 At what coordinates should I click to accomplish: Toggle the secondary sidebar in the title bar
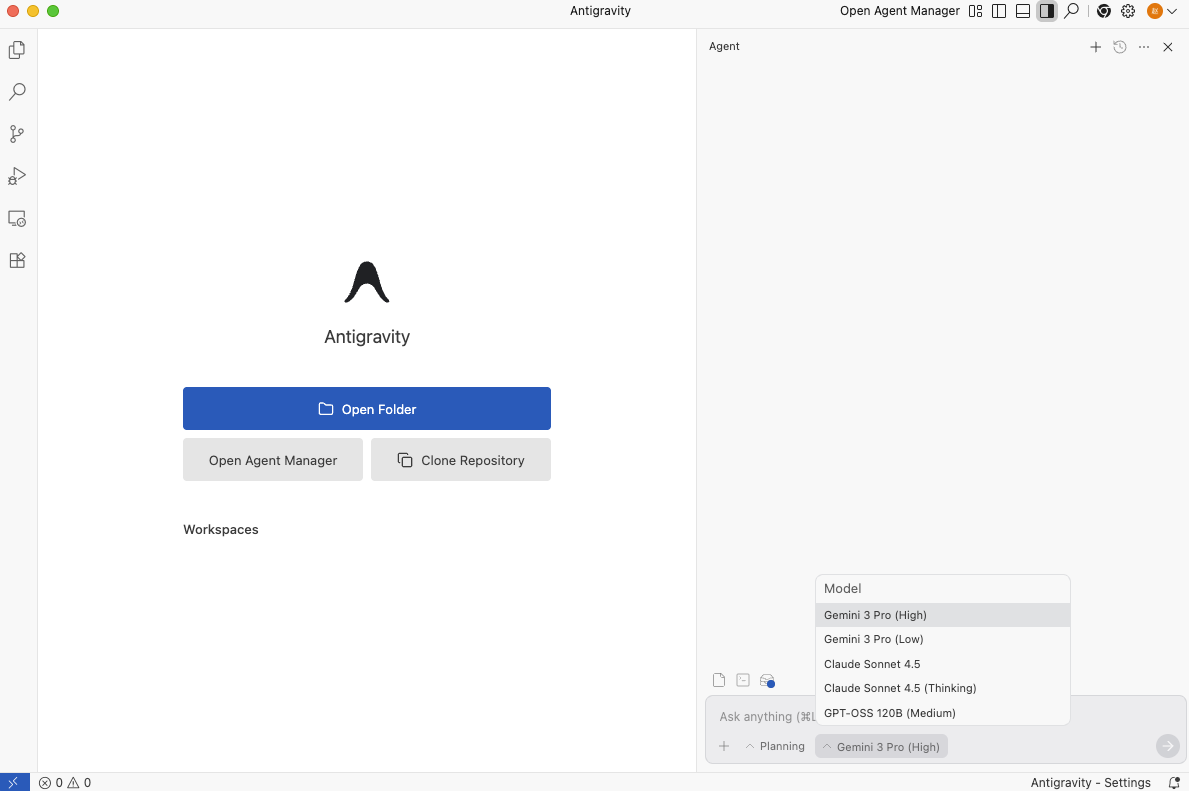click(x=1046, y=11)
